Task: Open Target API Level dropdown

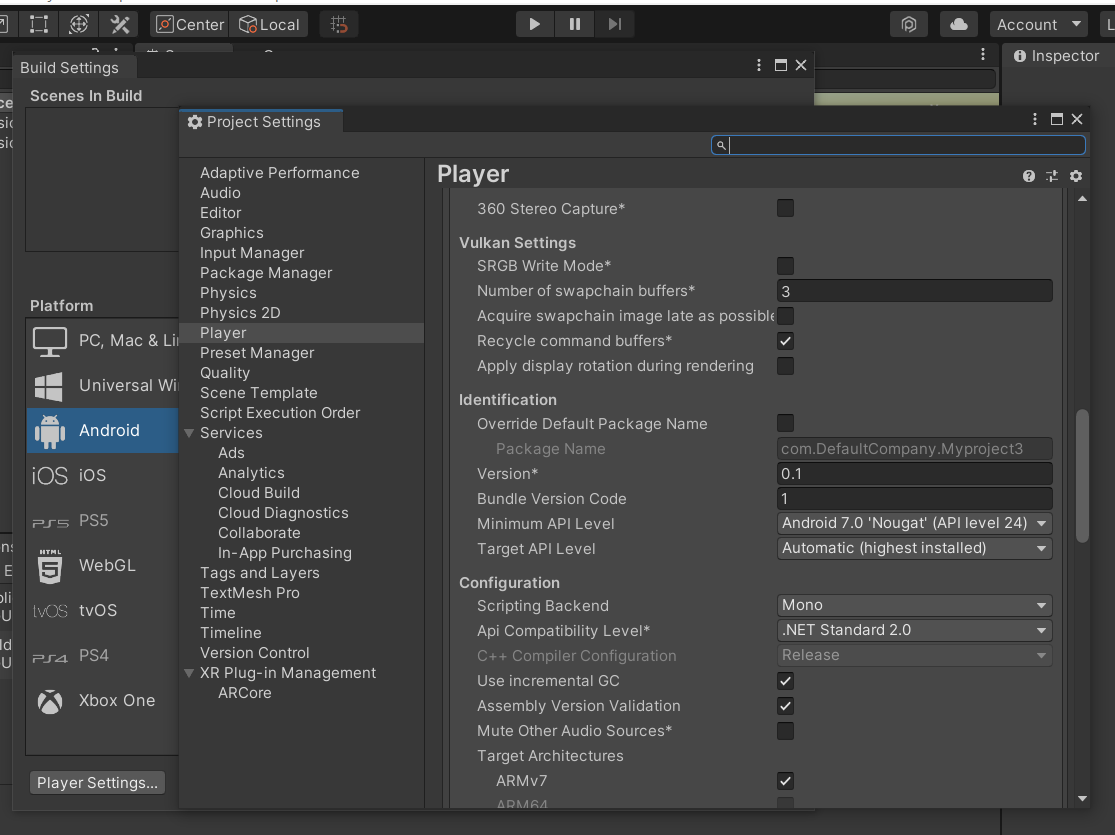Action: click(x=914, y=548)
